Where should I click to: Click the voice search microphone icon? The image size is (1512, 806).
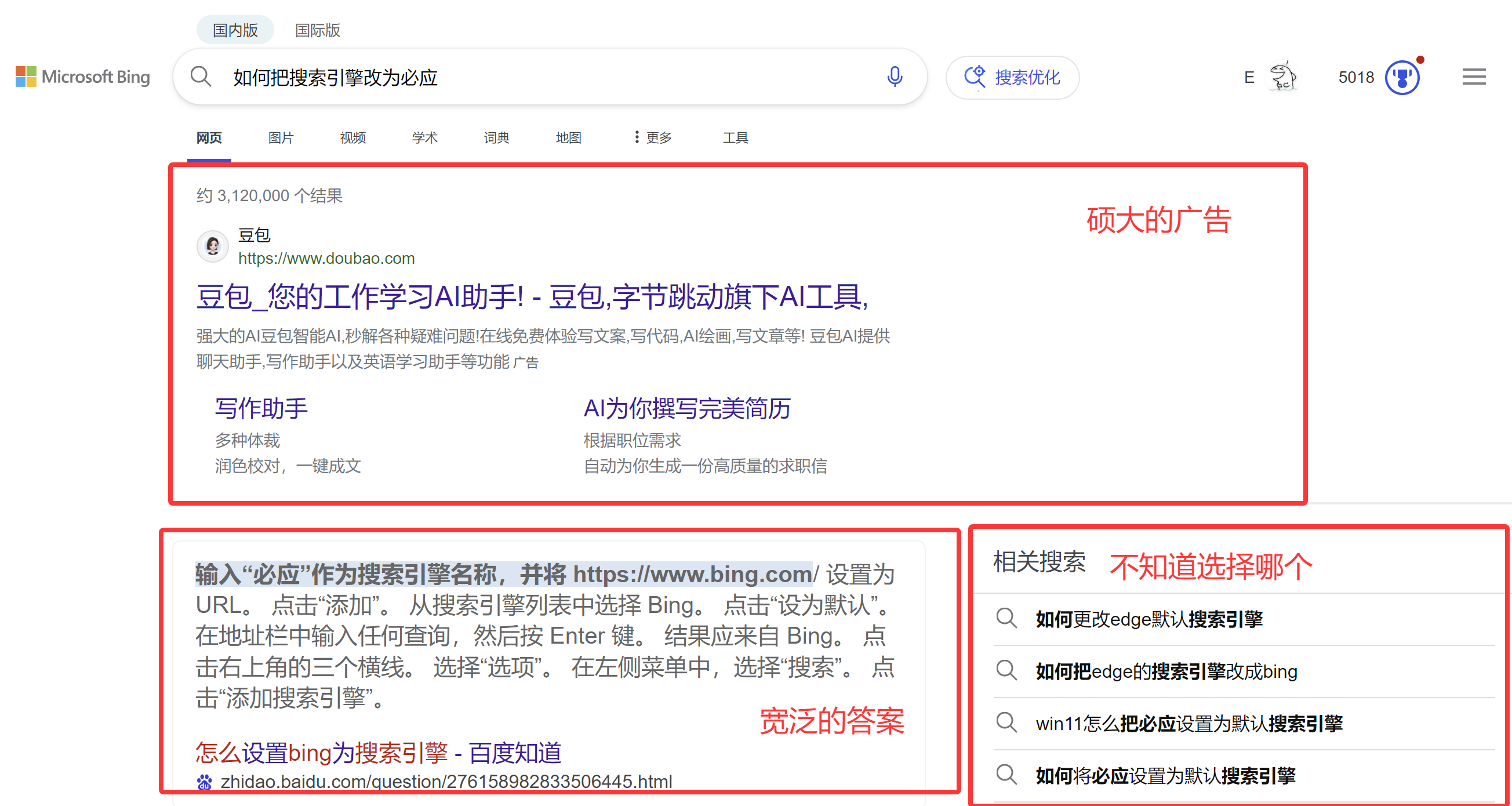coord(894,77)
